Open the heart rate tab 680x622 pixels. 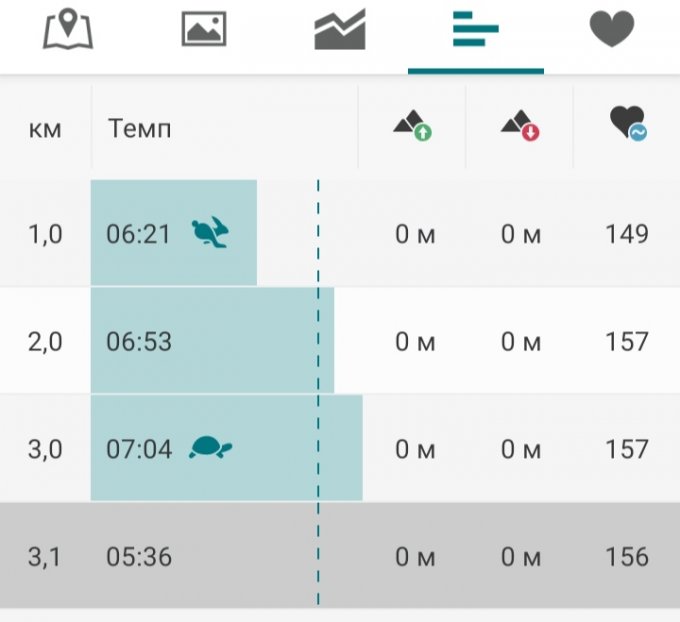tap(612, 30)
